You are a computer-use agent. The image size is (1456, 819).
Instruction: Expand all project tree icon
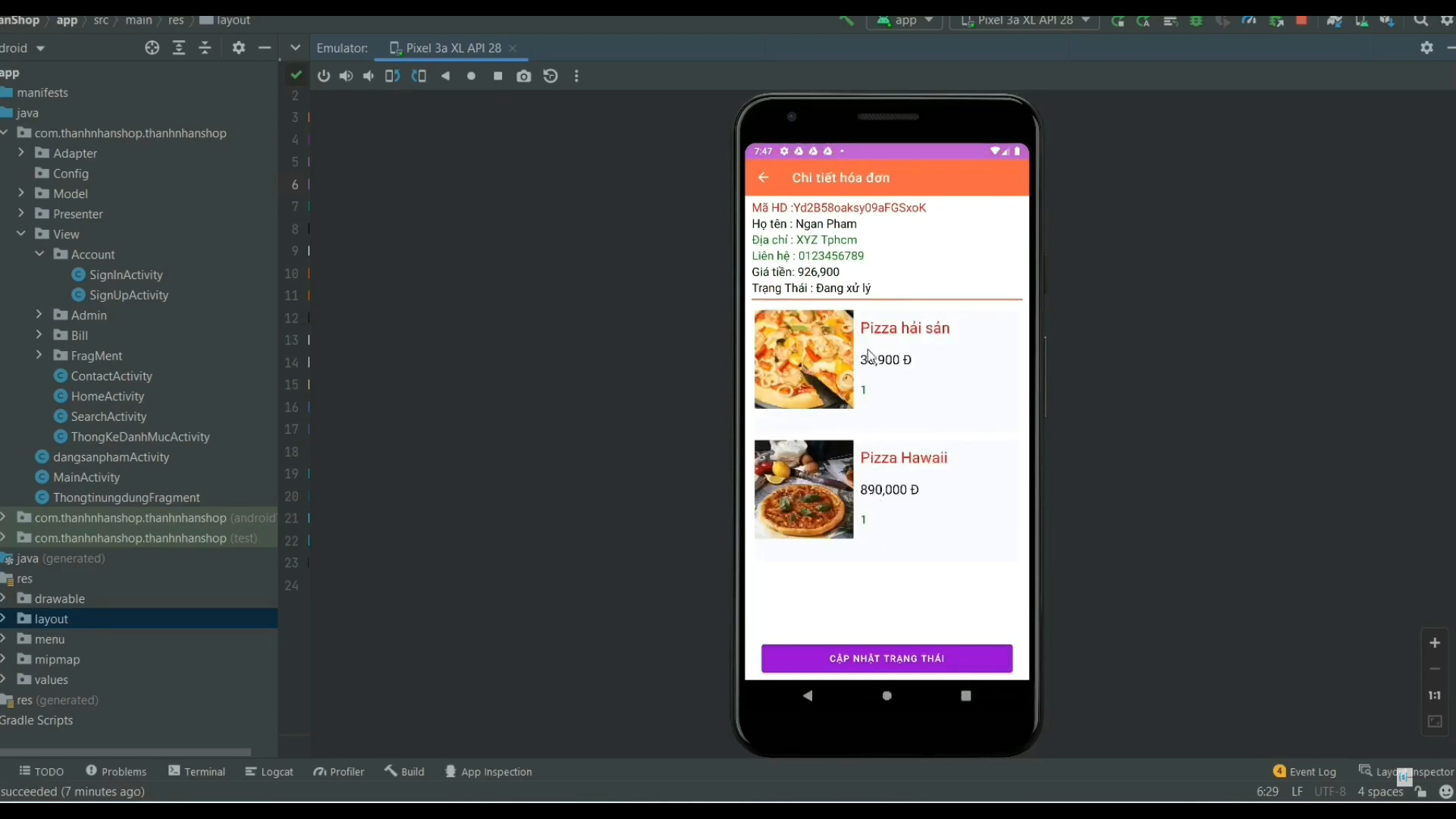coord(179,48)
